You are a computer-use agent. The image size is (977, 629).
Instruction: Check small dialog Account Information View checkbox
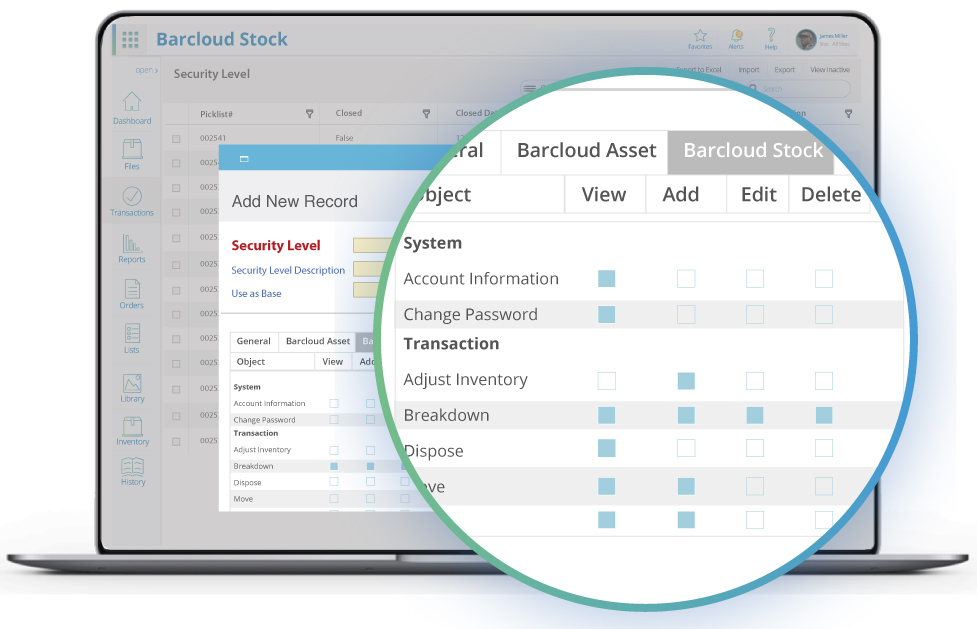[334, 403]
